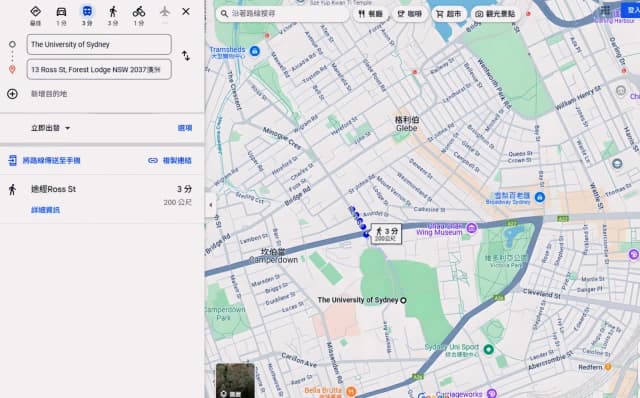Viewport: 640px width, 398px height.
Task: Edit the University of Sydney origin field
Action: pyautogui.click(x=99, y=44)
